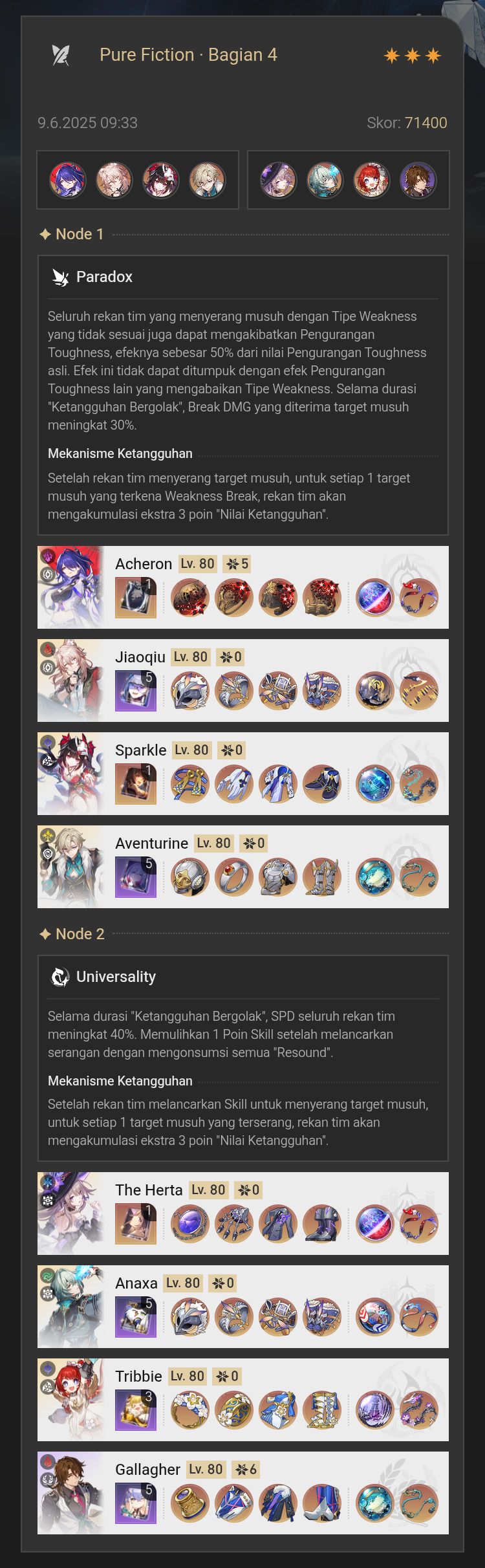
Task: Click the Paradox buff icon
Action: [61, 278]
